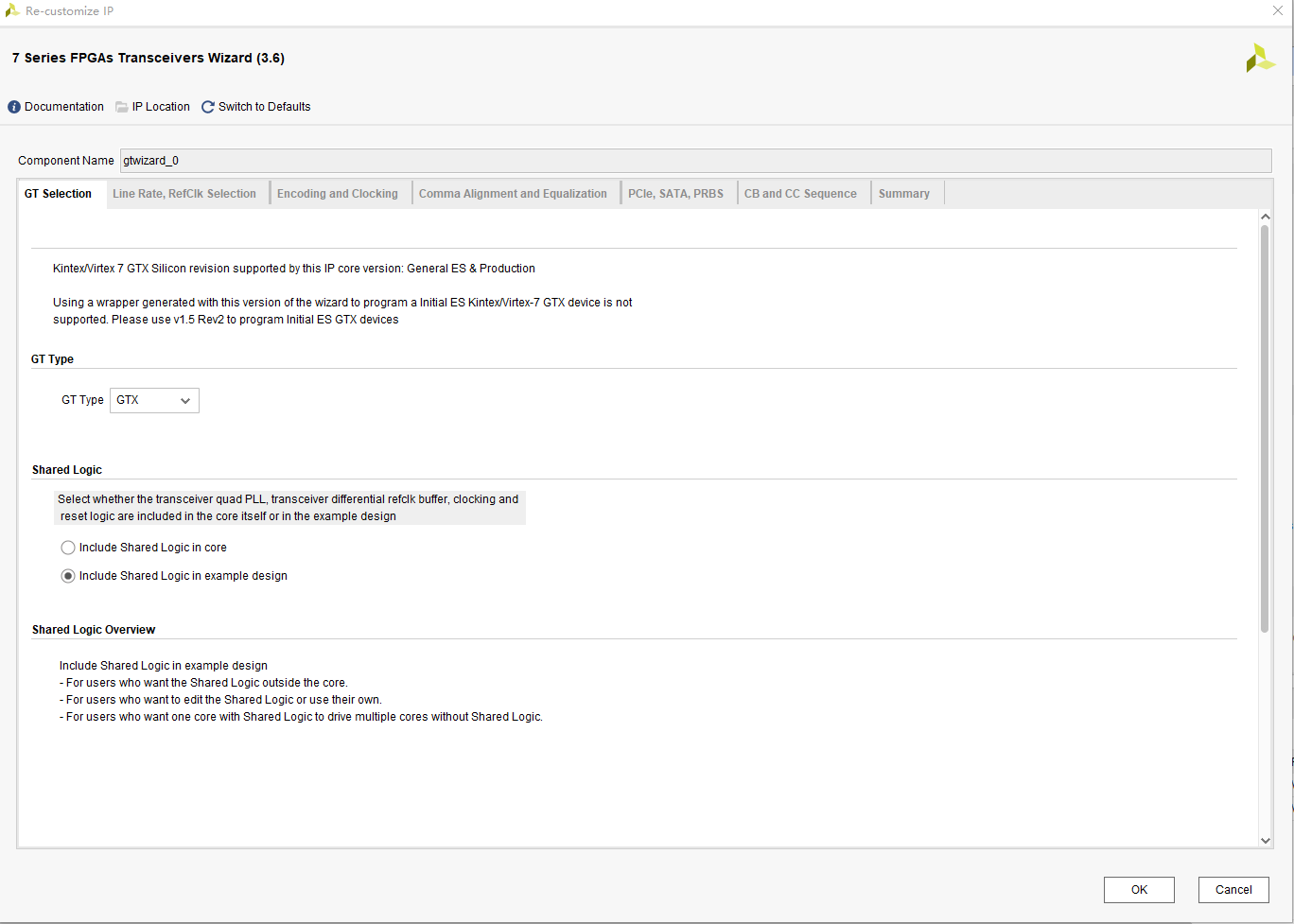Click the 'Shared Logic outside the core' line
The image size is (1294, 924).
point(203,683)
